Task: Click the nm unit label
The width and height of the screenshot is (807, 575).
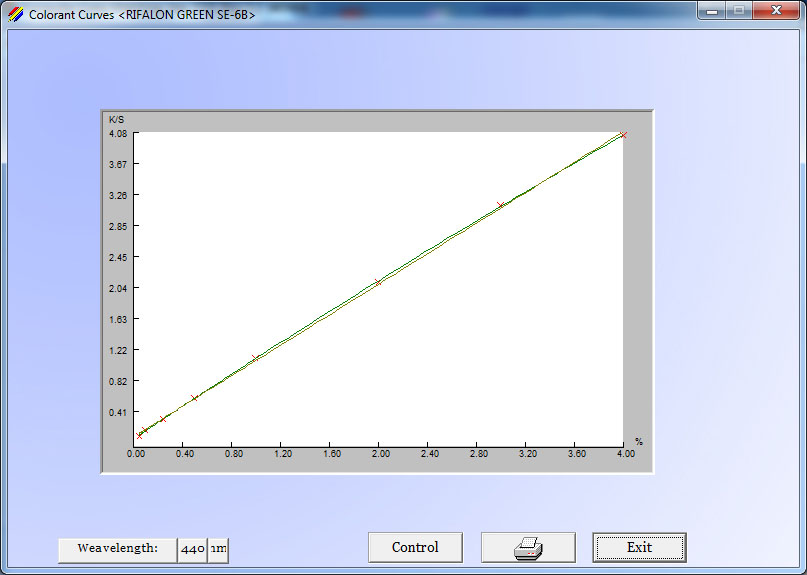Action: coord(218,550)
